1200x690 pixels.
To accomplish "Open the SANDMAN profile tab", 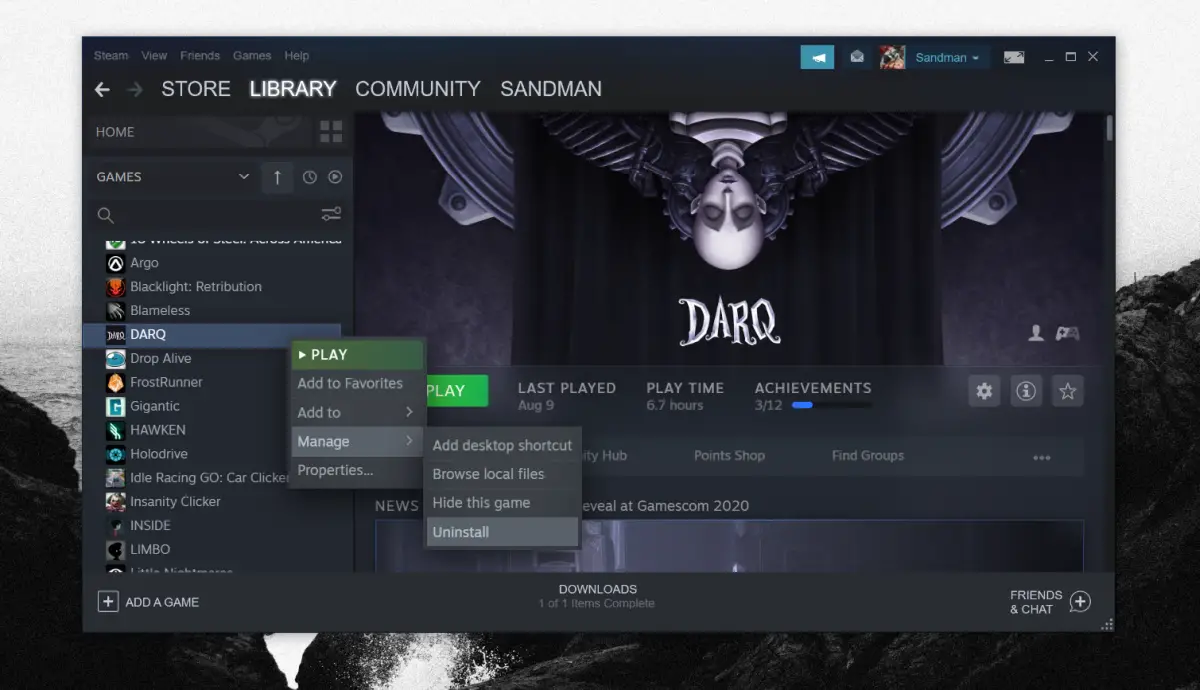I will coord(551,89).
